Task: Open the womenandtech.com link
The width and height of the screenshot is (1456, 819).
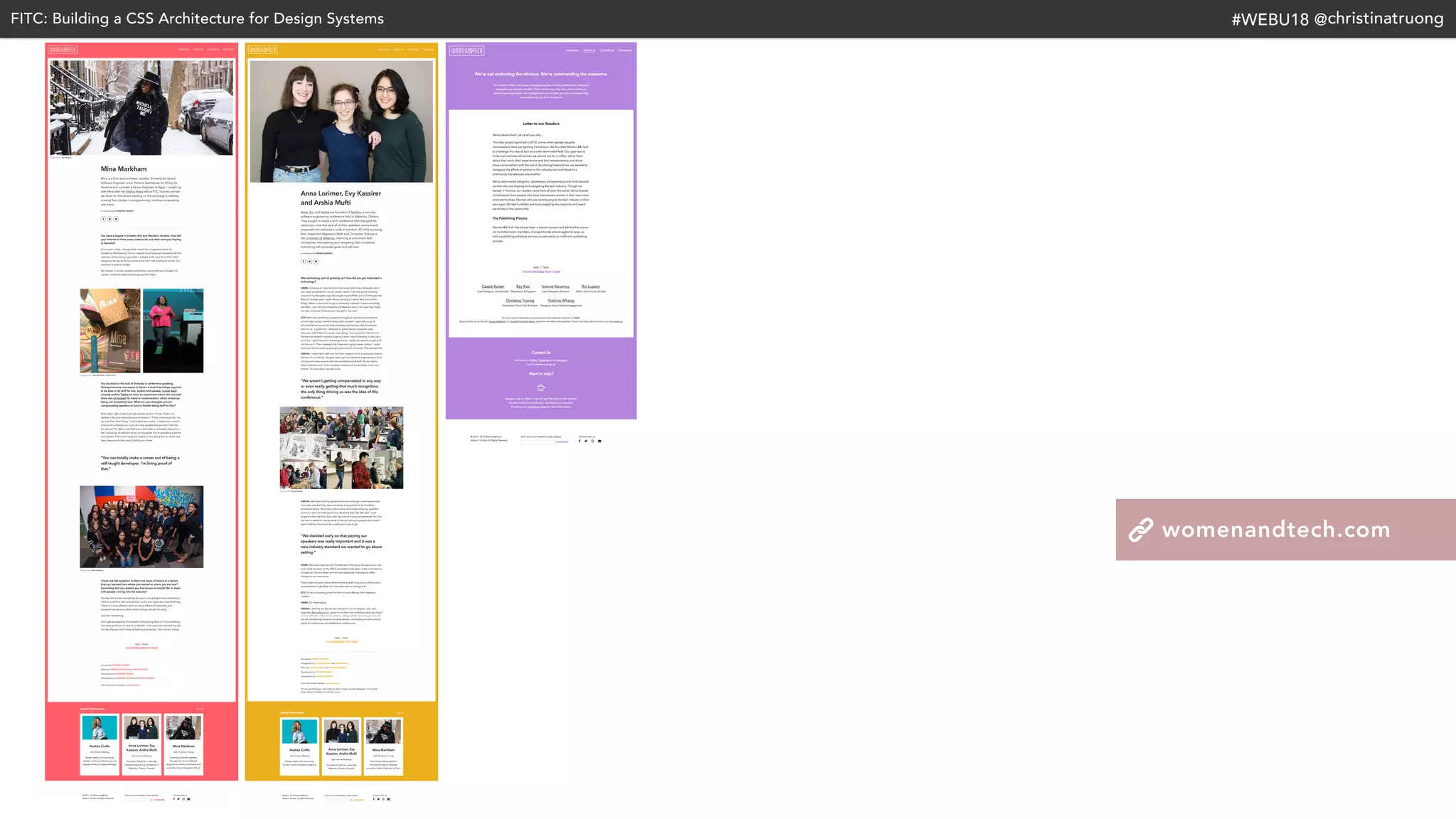Action: [x=1275, y=530]
